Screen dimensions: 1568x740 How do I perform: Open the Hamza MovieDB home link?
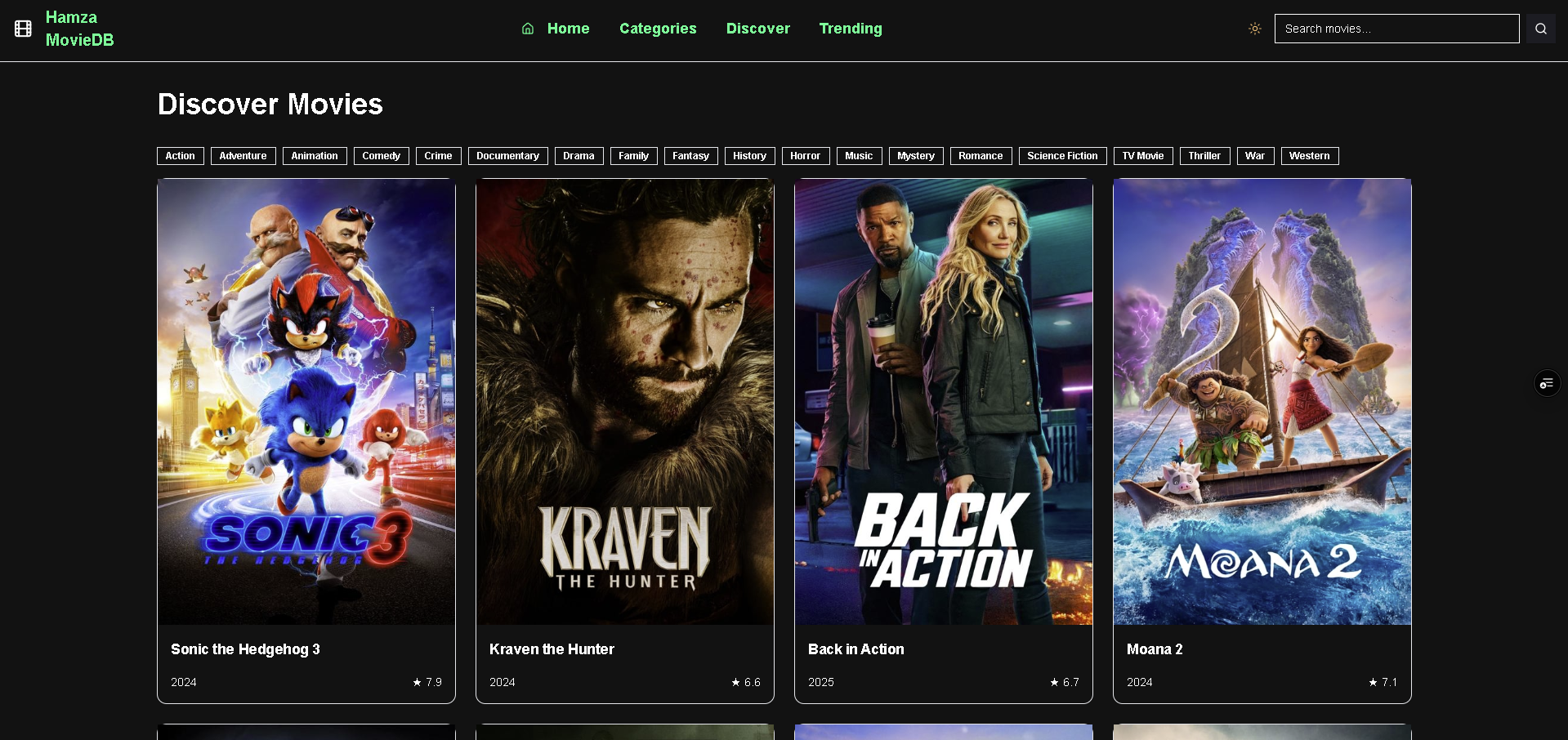point(79,29)
